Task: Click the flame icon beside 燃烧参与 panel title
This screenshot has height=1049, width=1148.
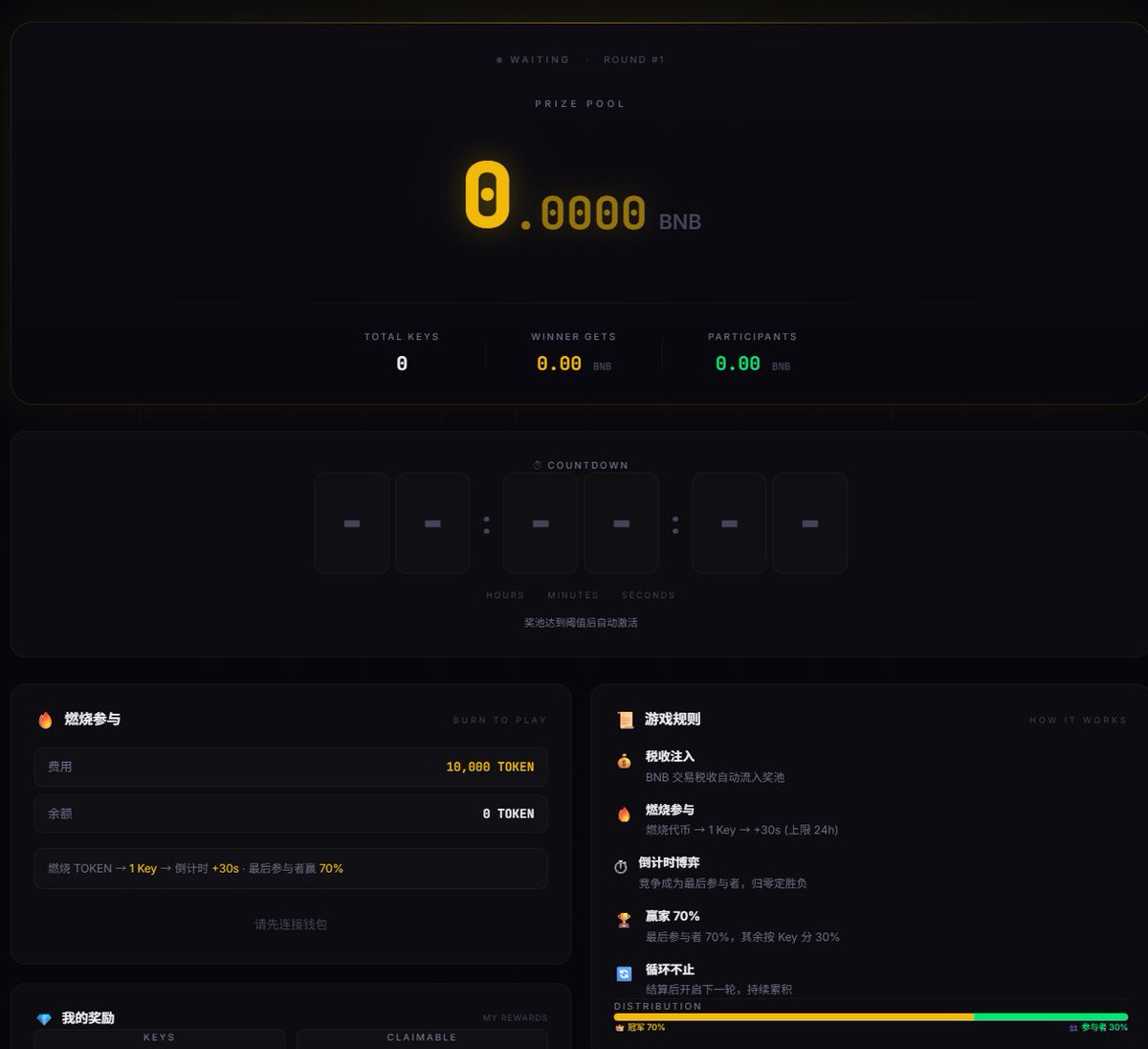Action: 45,720
